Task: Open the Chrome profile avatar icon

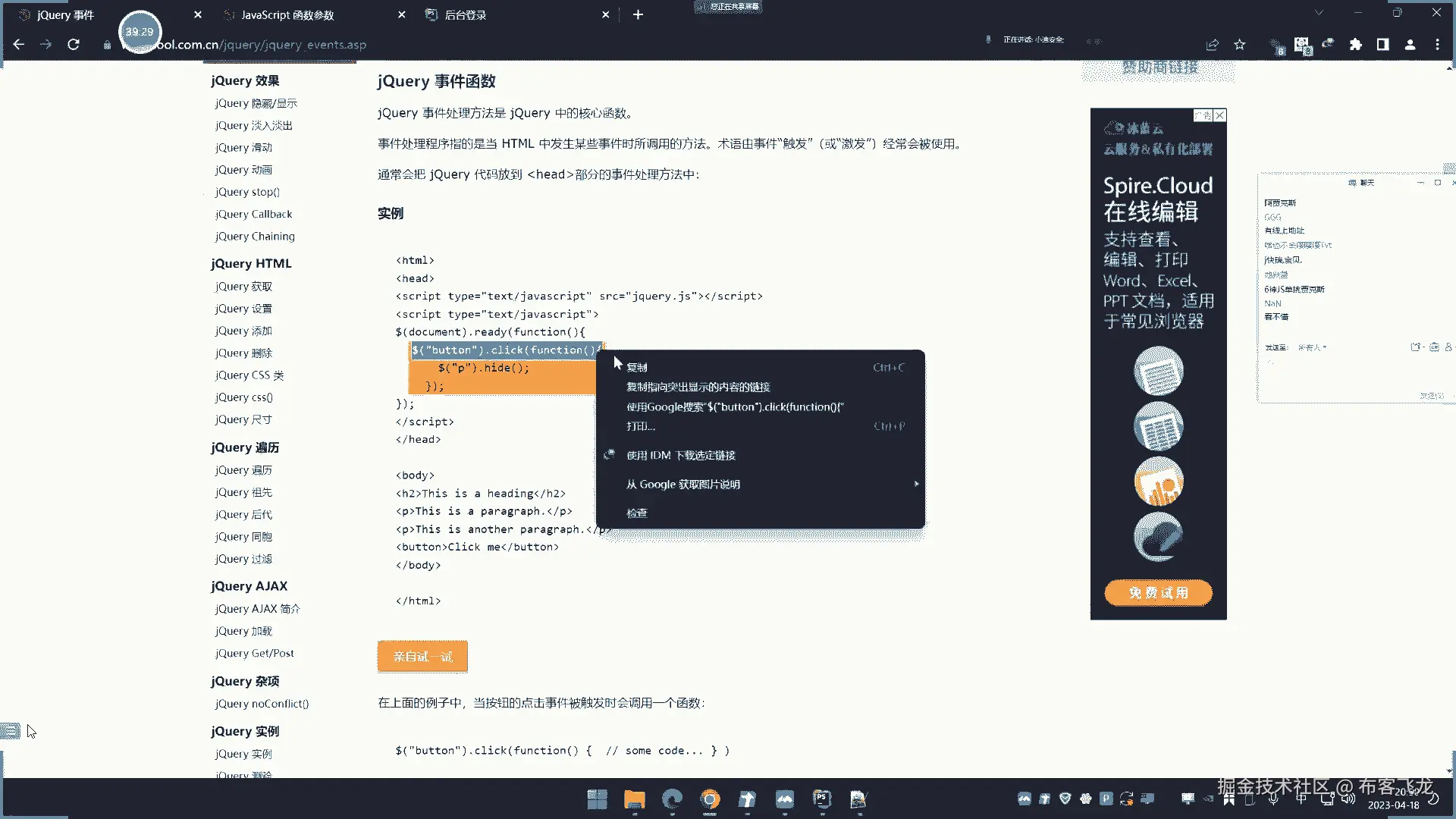Action: tap(1410, 45)
